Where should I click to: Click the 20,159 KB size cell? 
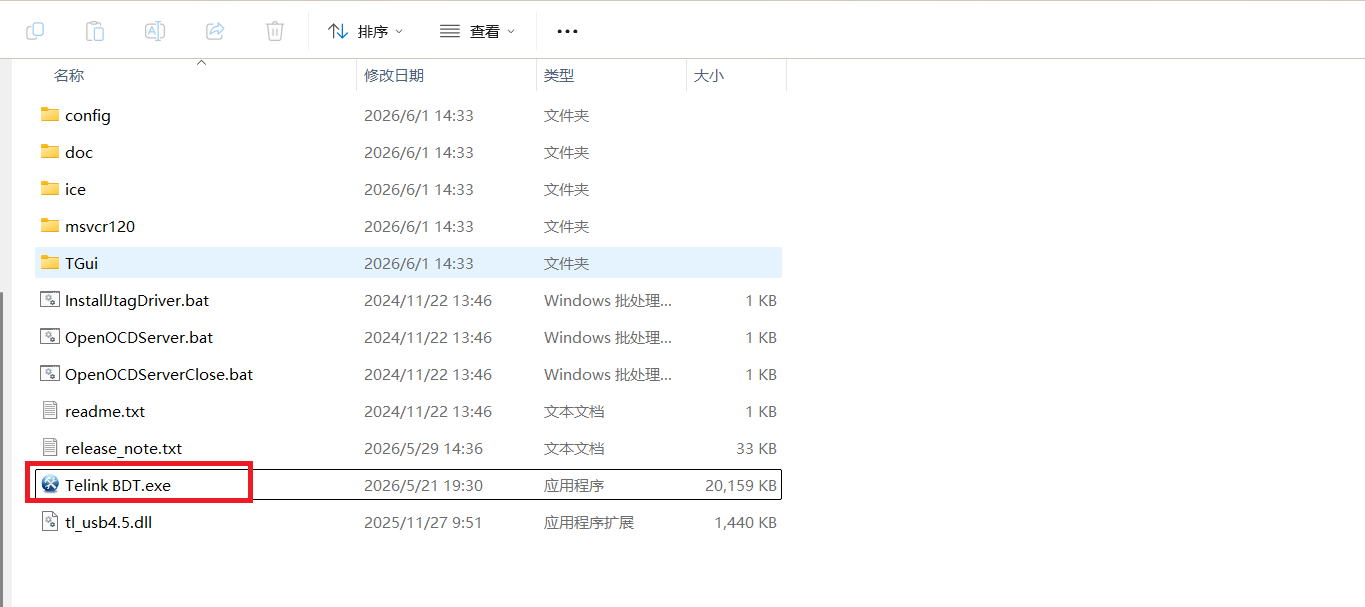741,486
